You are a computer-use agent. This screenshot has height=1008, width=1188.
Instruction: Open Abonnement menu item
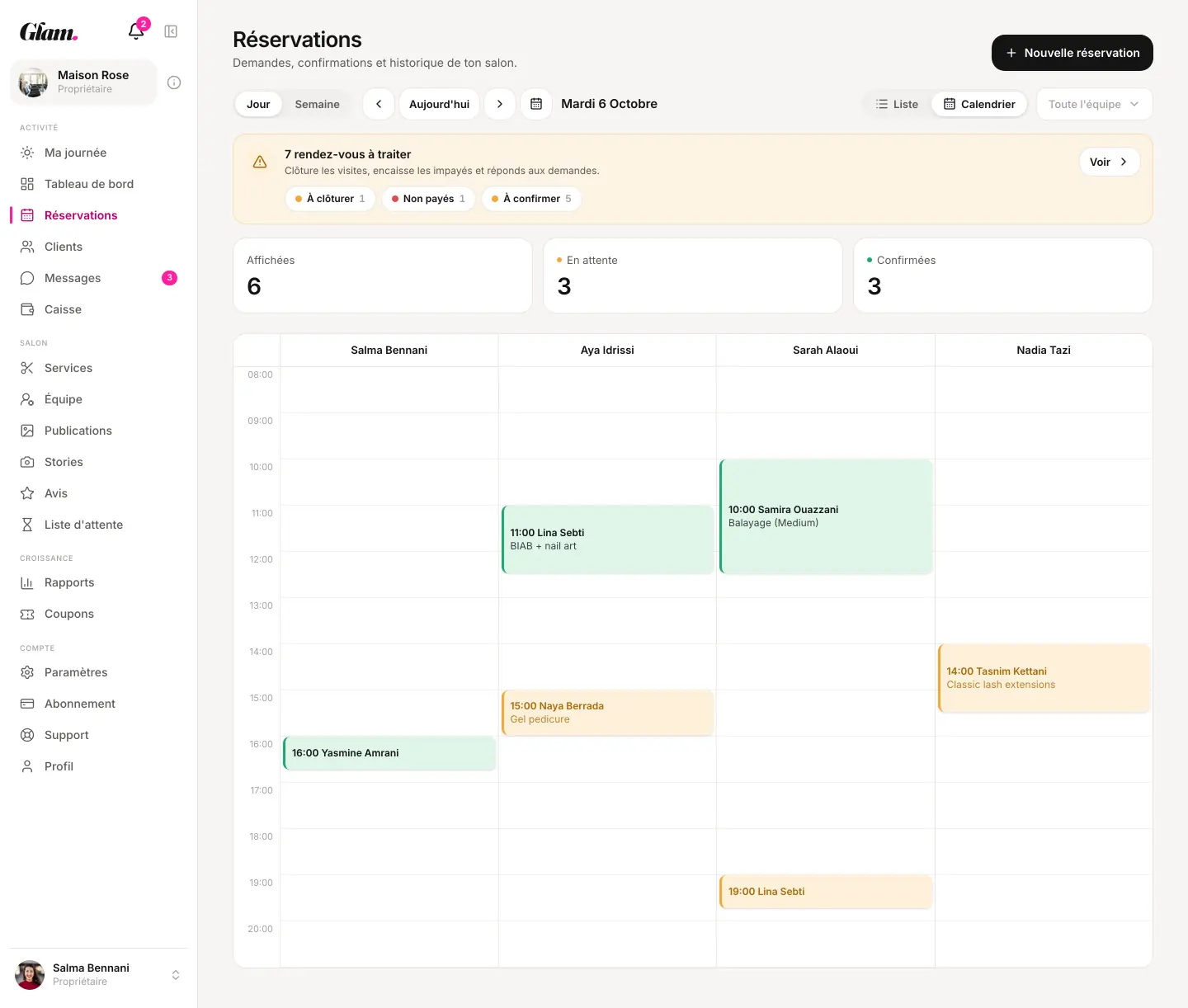(99, 704)
